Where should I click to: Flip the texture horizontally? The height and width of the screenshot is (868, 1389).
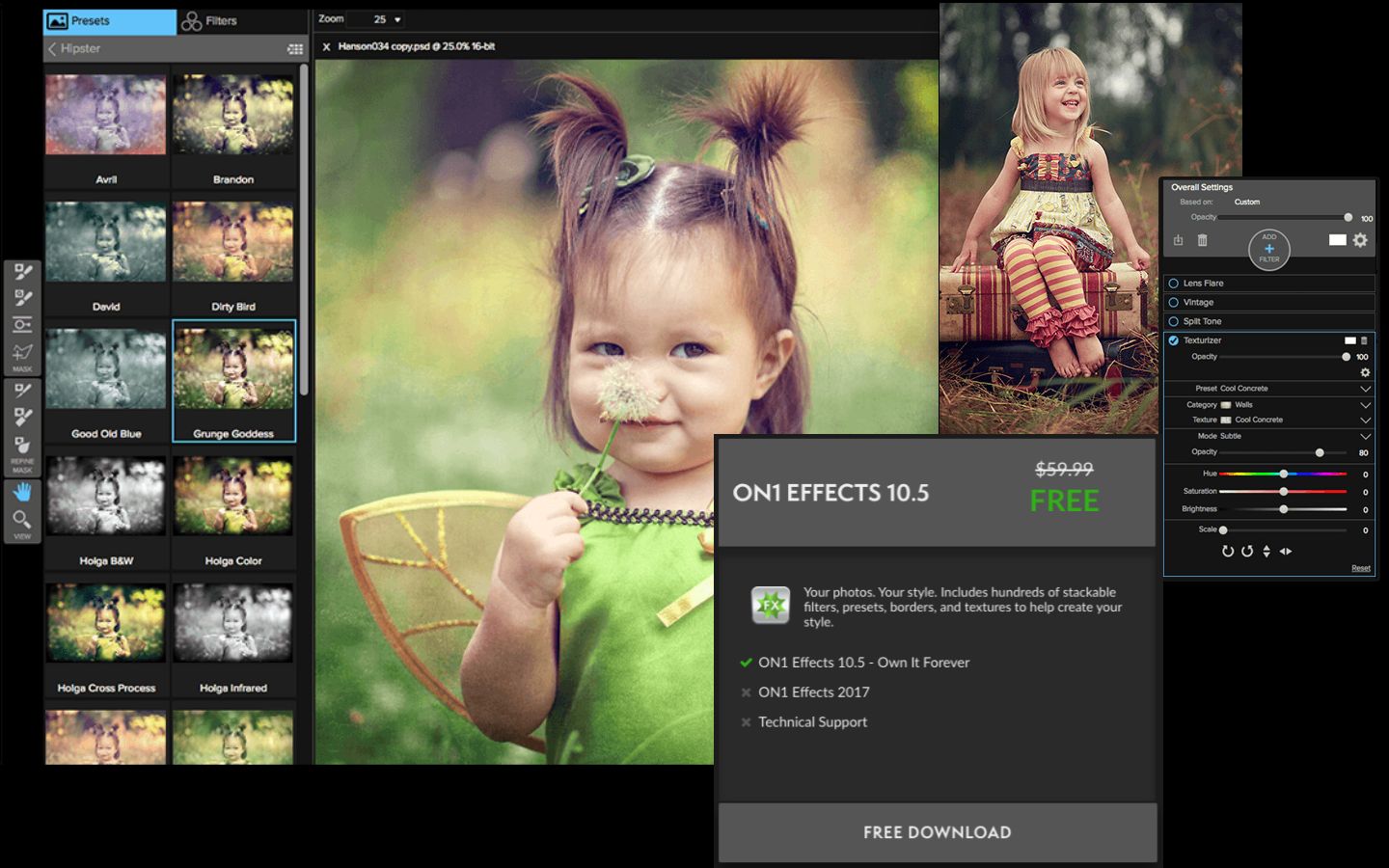tap(1286, 552)
